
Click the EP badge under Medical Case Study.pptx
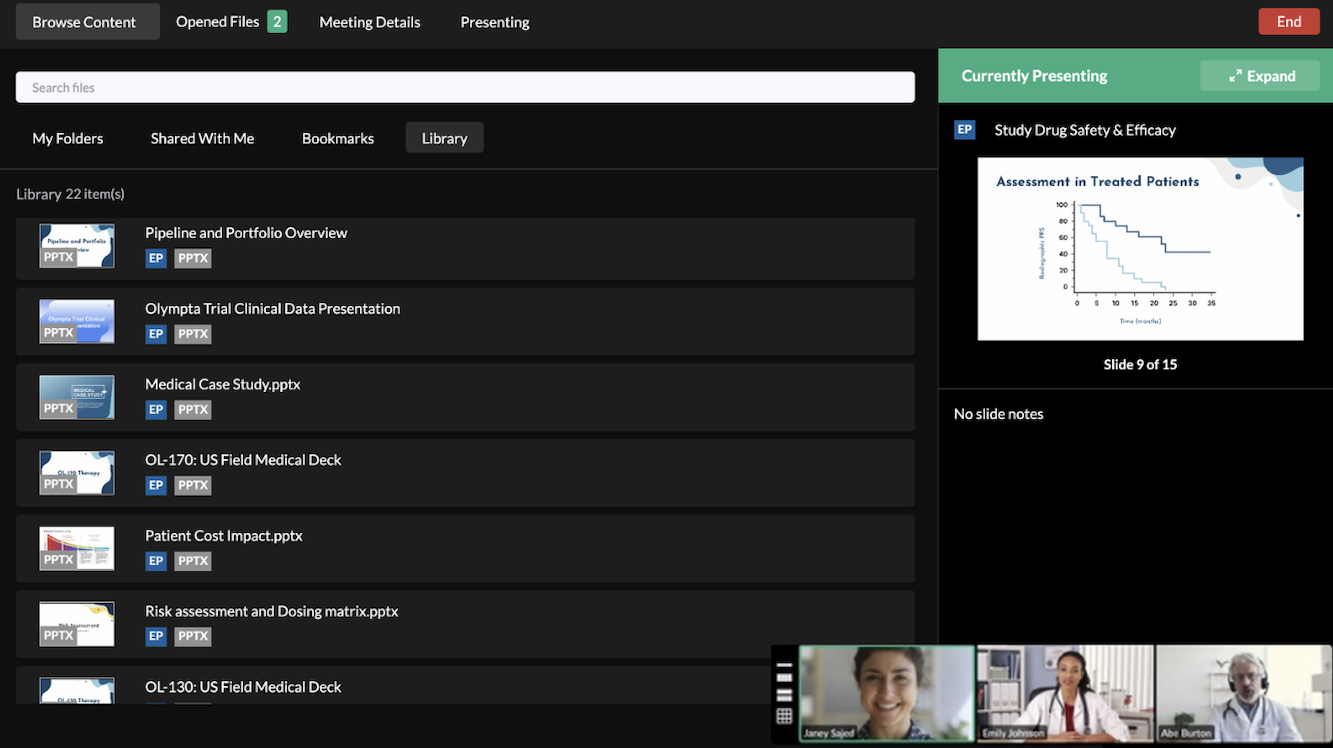click(156, 409)
